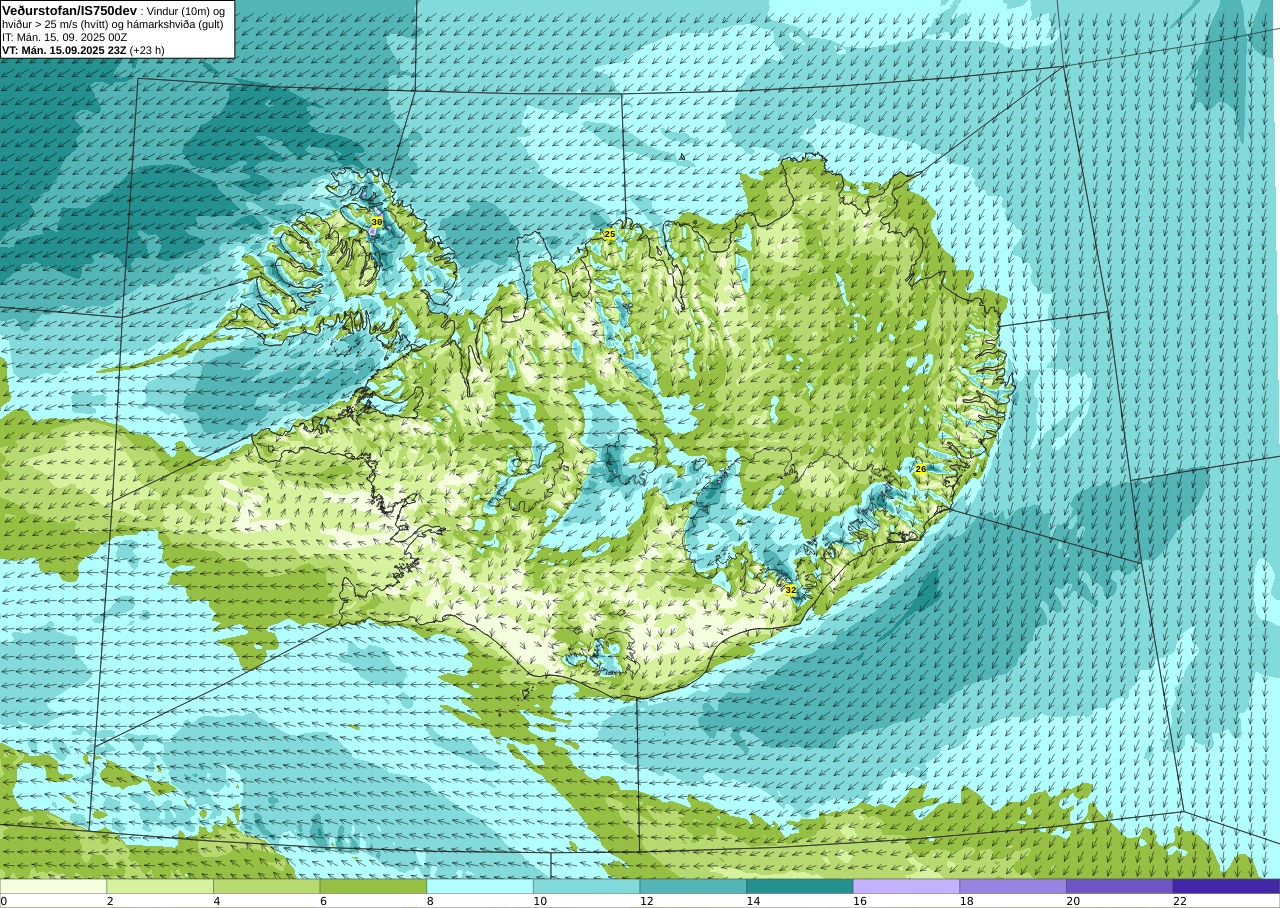Click the Veðurstofan/IS750dev title text
The width and height of the screenshot is (1280, 908).
tap(70, 10)
